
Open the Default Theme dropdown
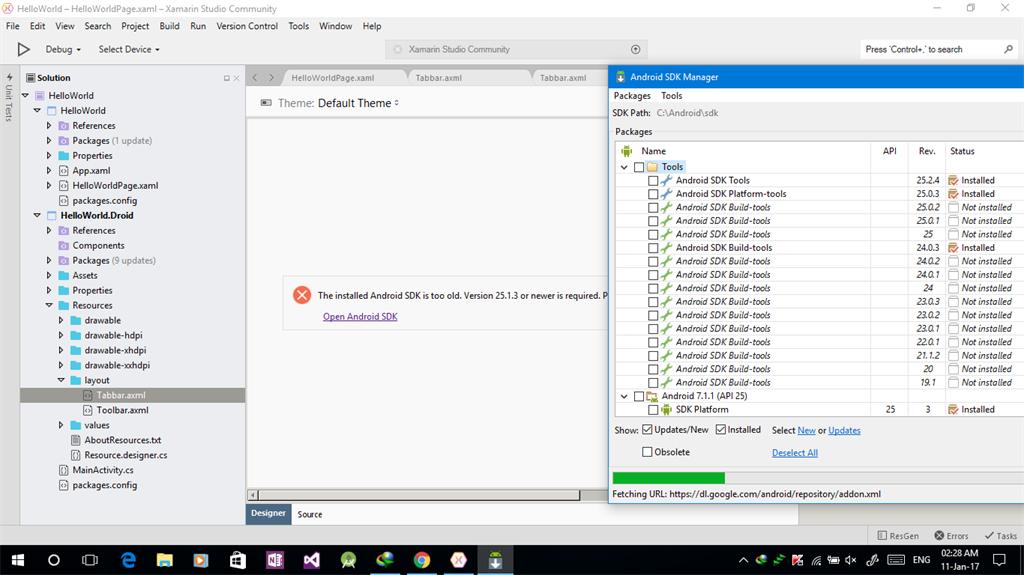pyautogui.click(x=358, y=103)
